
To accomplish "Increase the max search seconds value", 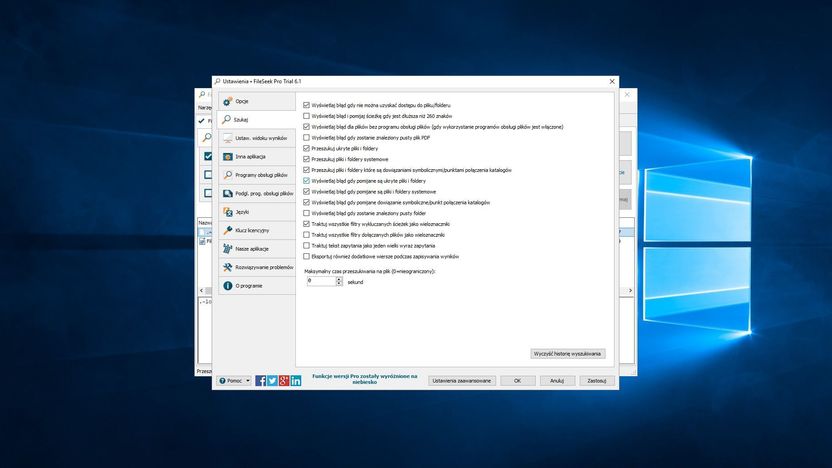I will 339,279.
